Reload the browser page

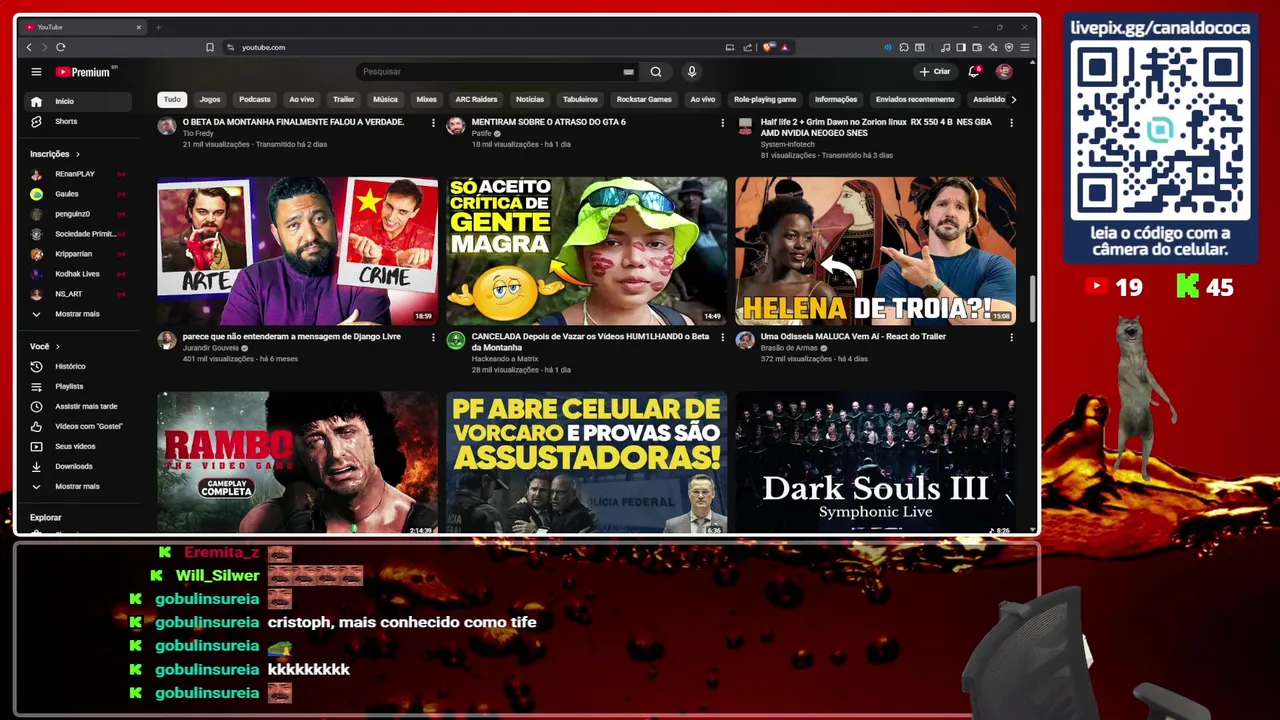(61, 47)
